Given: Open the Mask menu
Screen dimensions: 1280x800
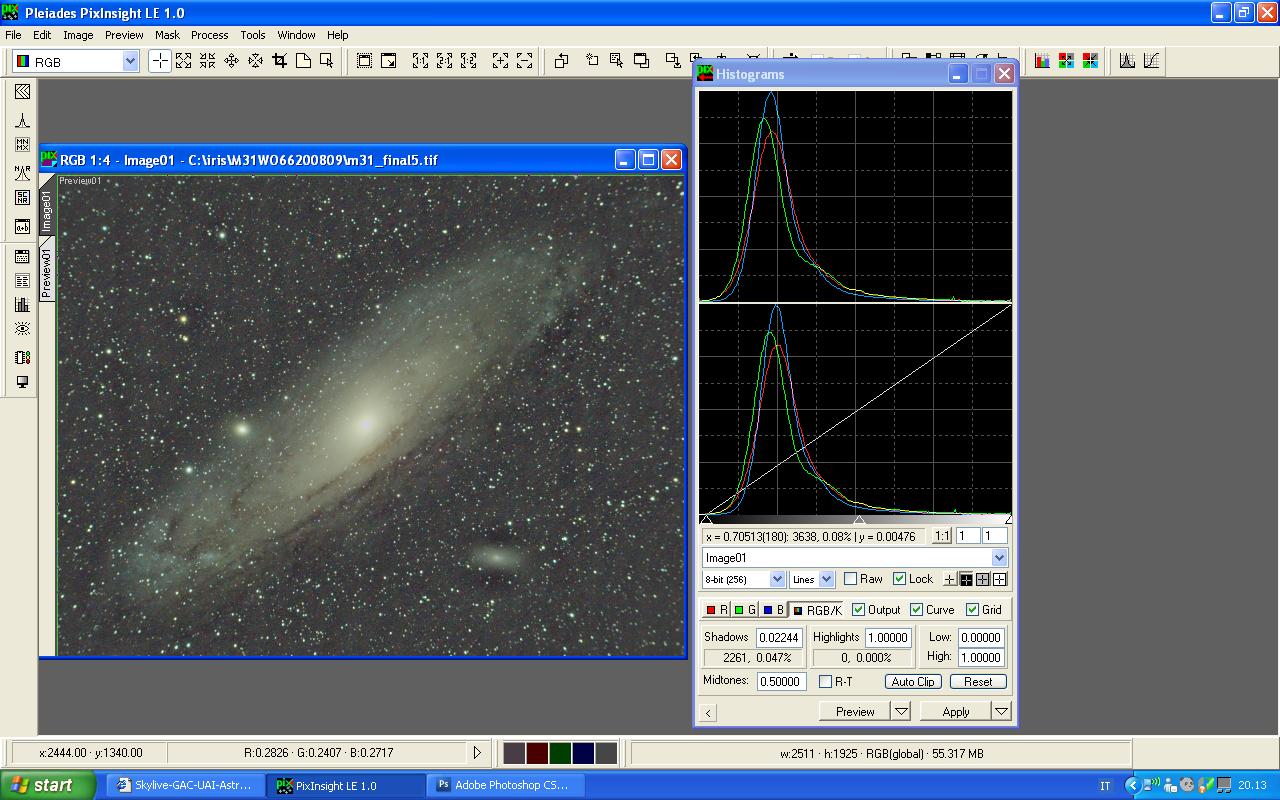Looking at the screenshot, I should pyautogui.click(x=167, y=35).
